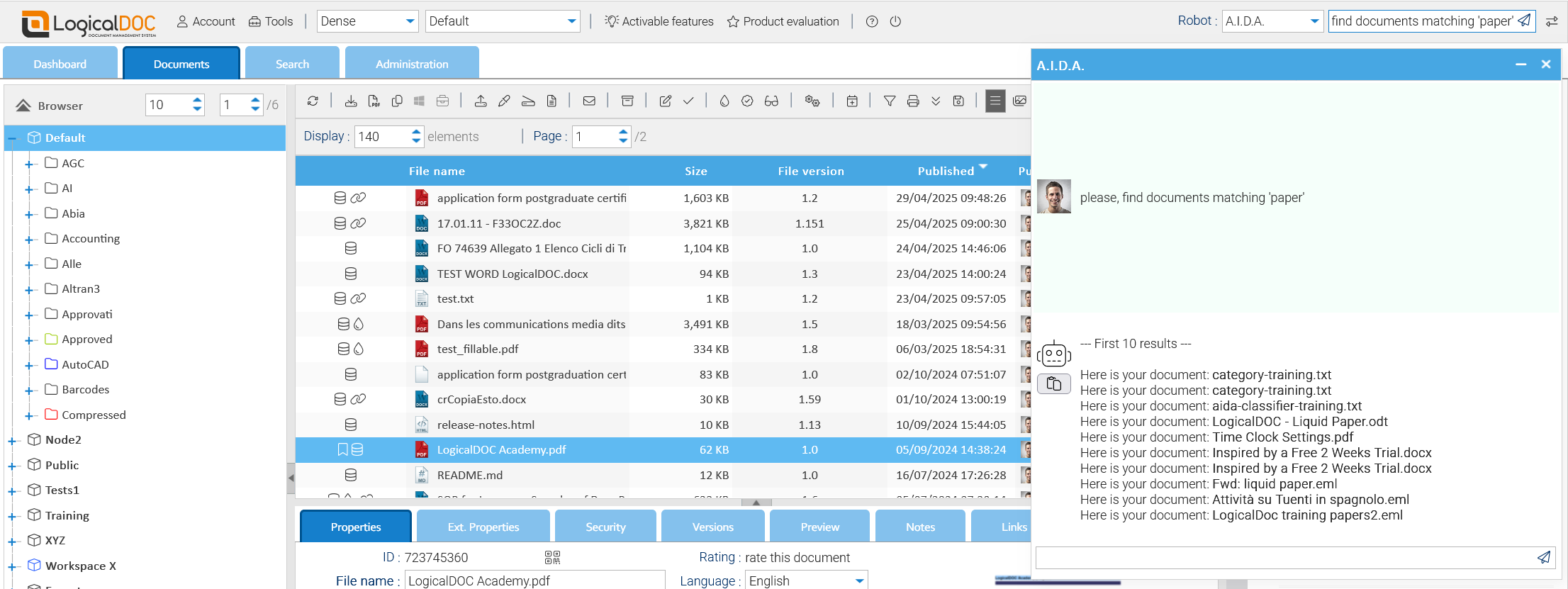Click the floppy disk save layout icon
The height and width of the screenshot is (589, 1568).
(958, 101)
